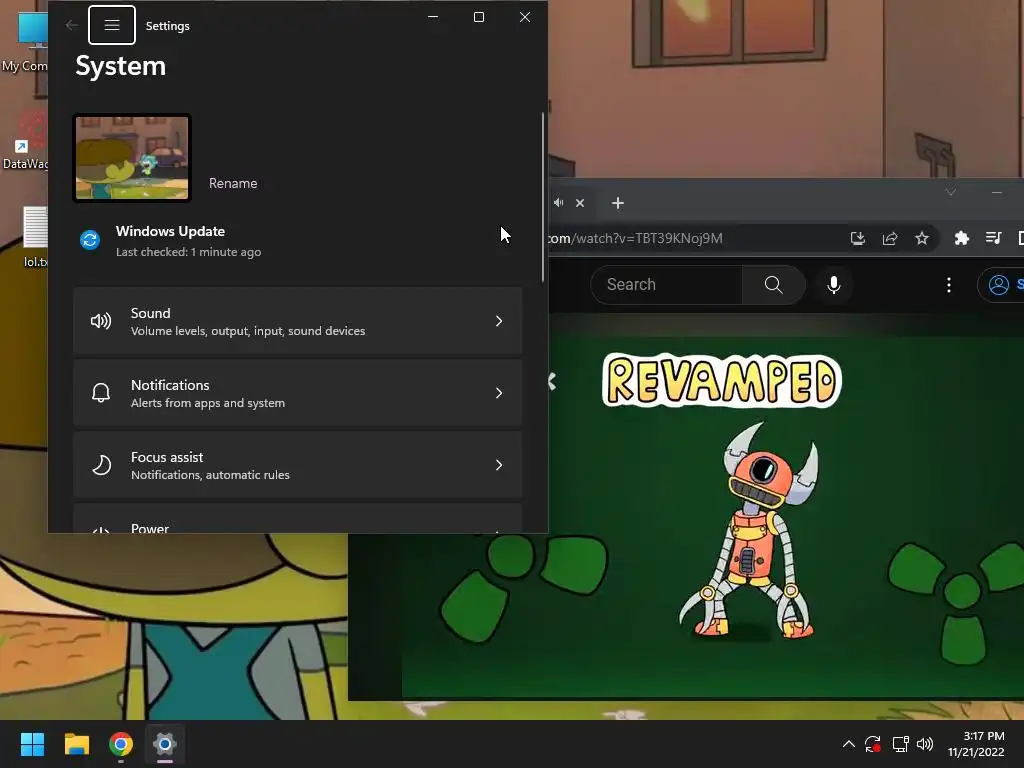Open the Power settings row
The height and width of the screenshot is (768, 1024).
pos(298,519)
